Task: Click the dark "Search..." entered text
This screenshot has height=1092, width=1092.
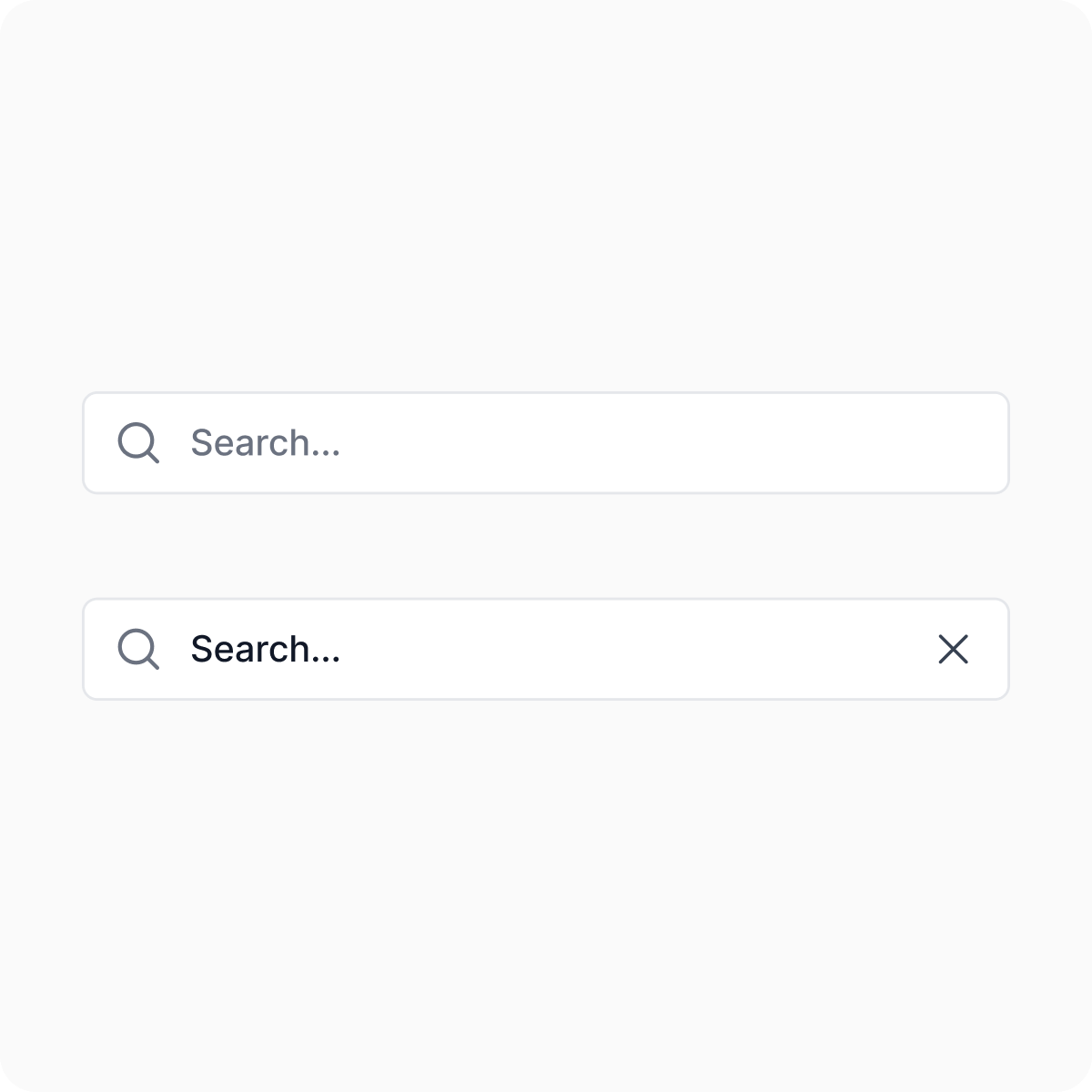Action: point(265,649)
